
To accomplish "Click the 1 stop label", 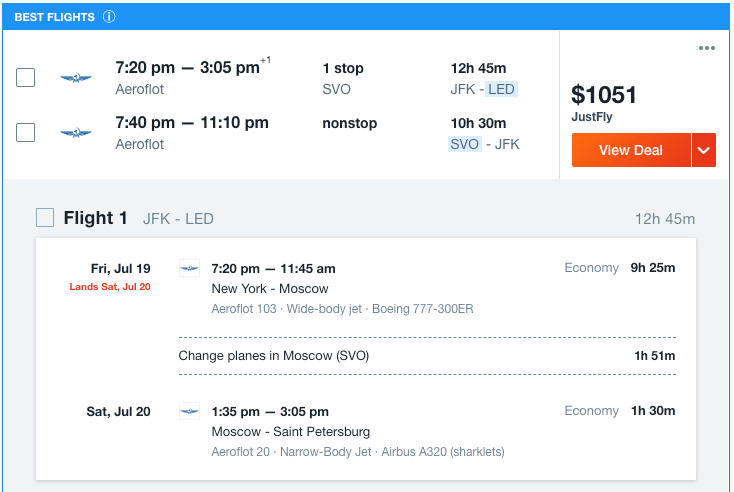I will coord(343,68).
